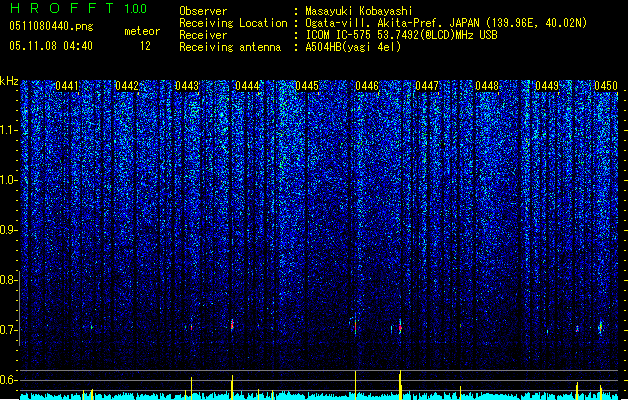629x400 pixels.
Task: Click the 0444 time marker
Action: pyautogui.click(x=247, y=86)
